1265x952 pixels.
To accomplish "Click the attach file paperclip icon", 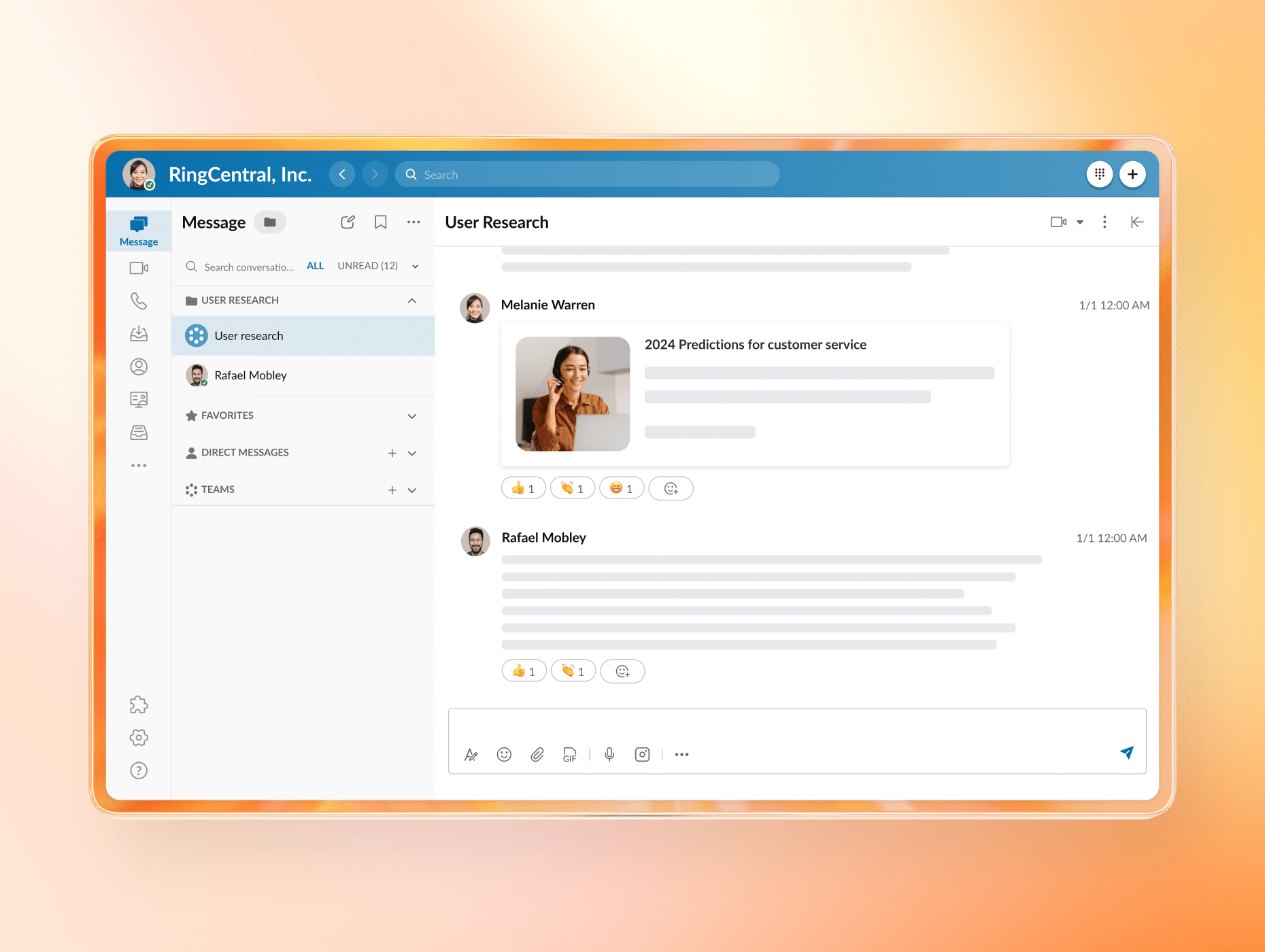I will (537, 754).
